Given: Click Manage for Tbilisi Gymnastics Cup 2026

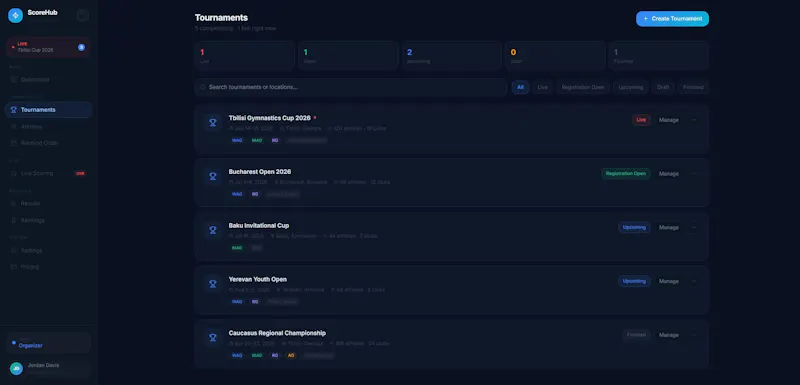Looking at the screenshot, I should tap(668, 120).
